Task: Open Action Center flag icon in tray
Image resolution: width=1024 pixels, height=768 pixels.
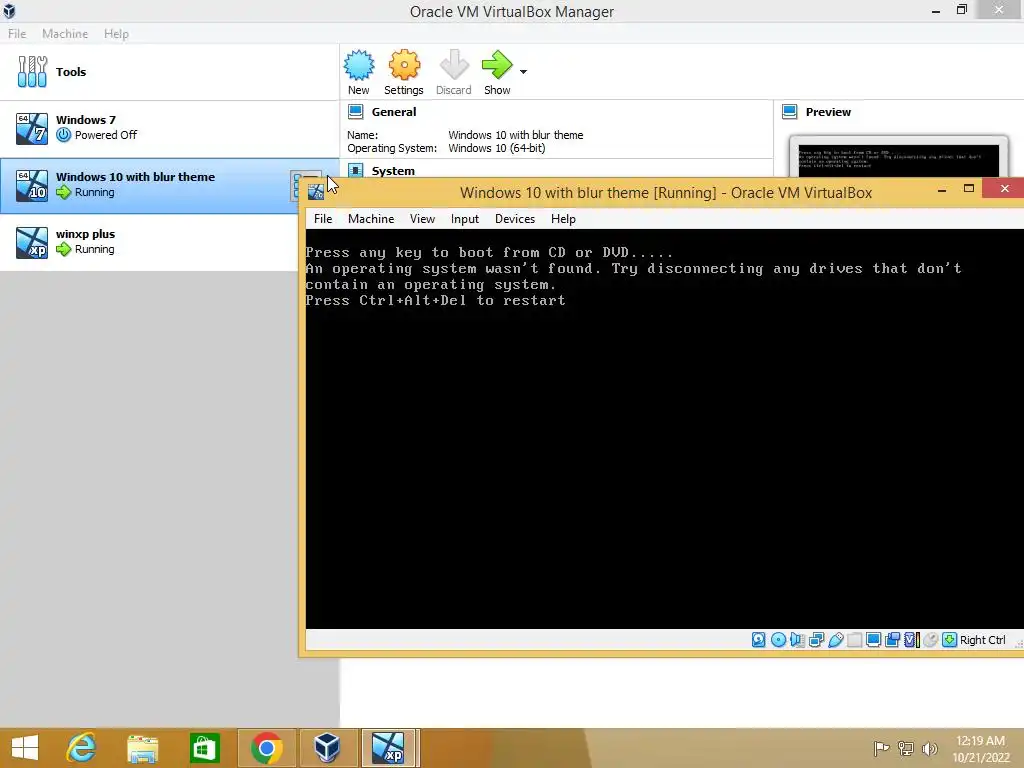Action: tap(882, 748)
